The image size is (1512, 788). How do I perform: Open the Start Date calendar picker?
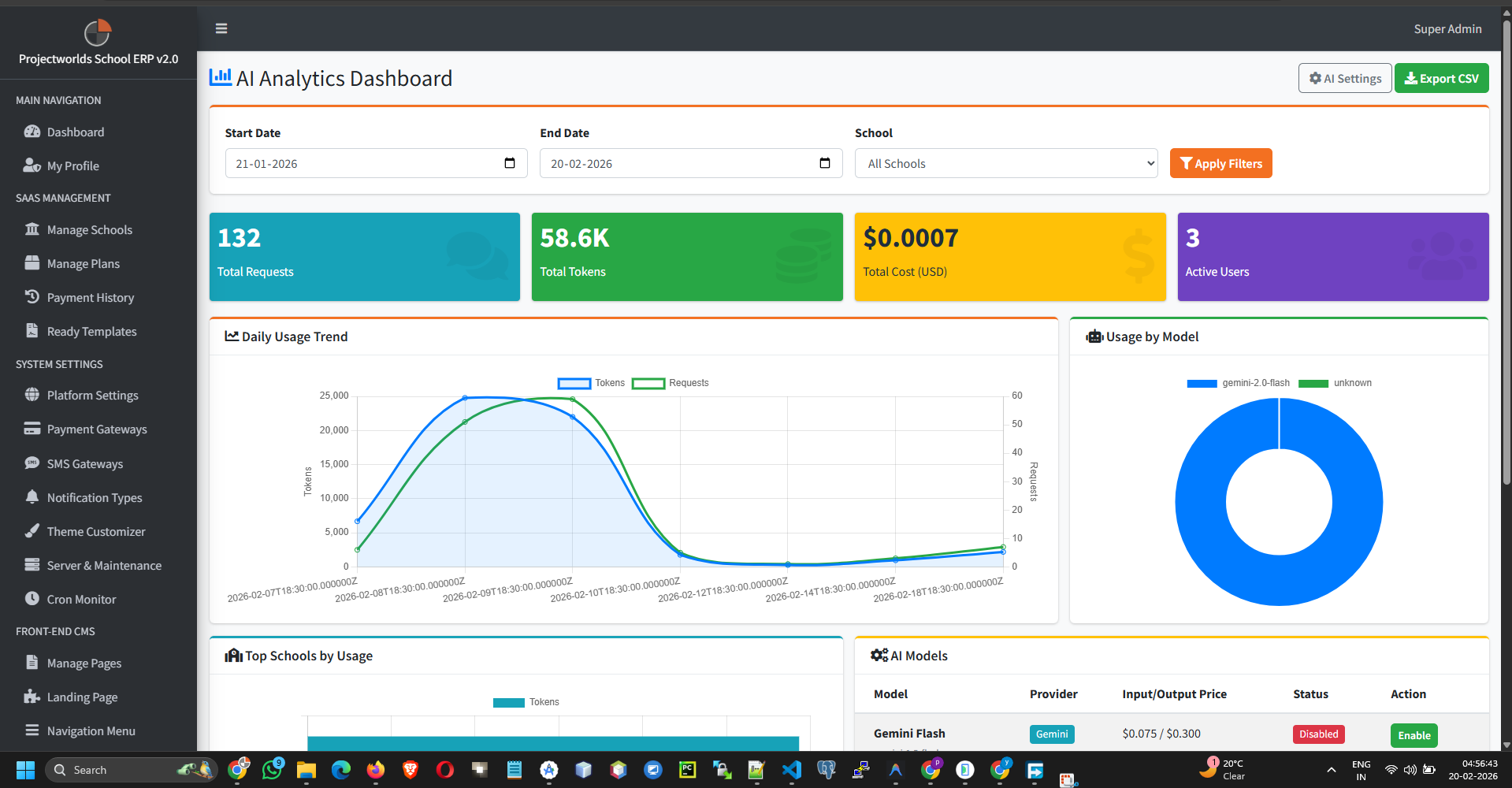(x=510, y=163)
